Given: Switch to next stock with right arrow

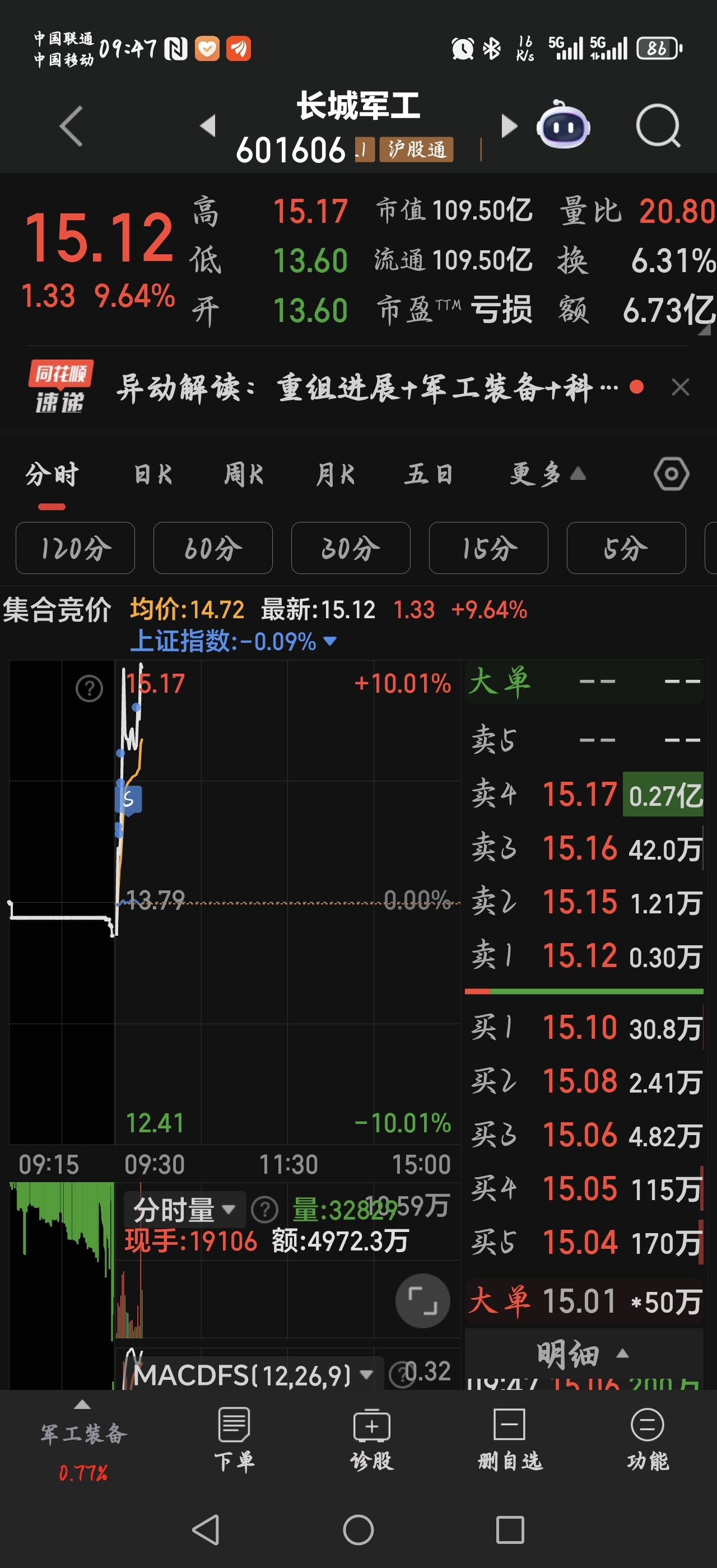Looking at the screenshot, I should (x=509, y=126).
